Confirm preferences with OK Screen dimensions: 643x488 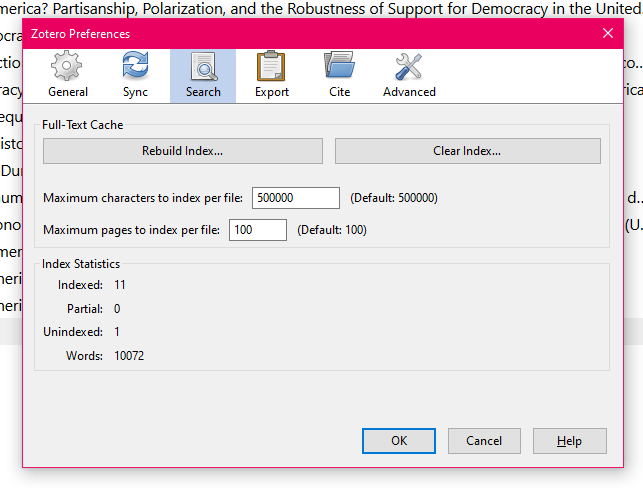coord(399,441)
